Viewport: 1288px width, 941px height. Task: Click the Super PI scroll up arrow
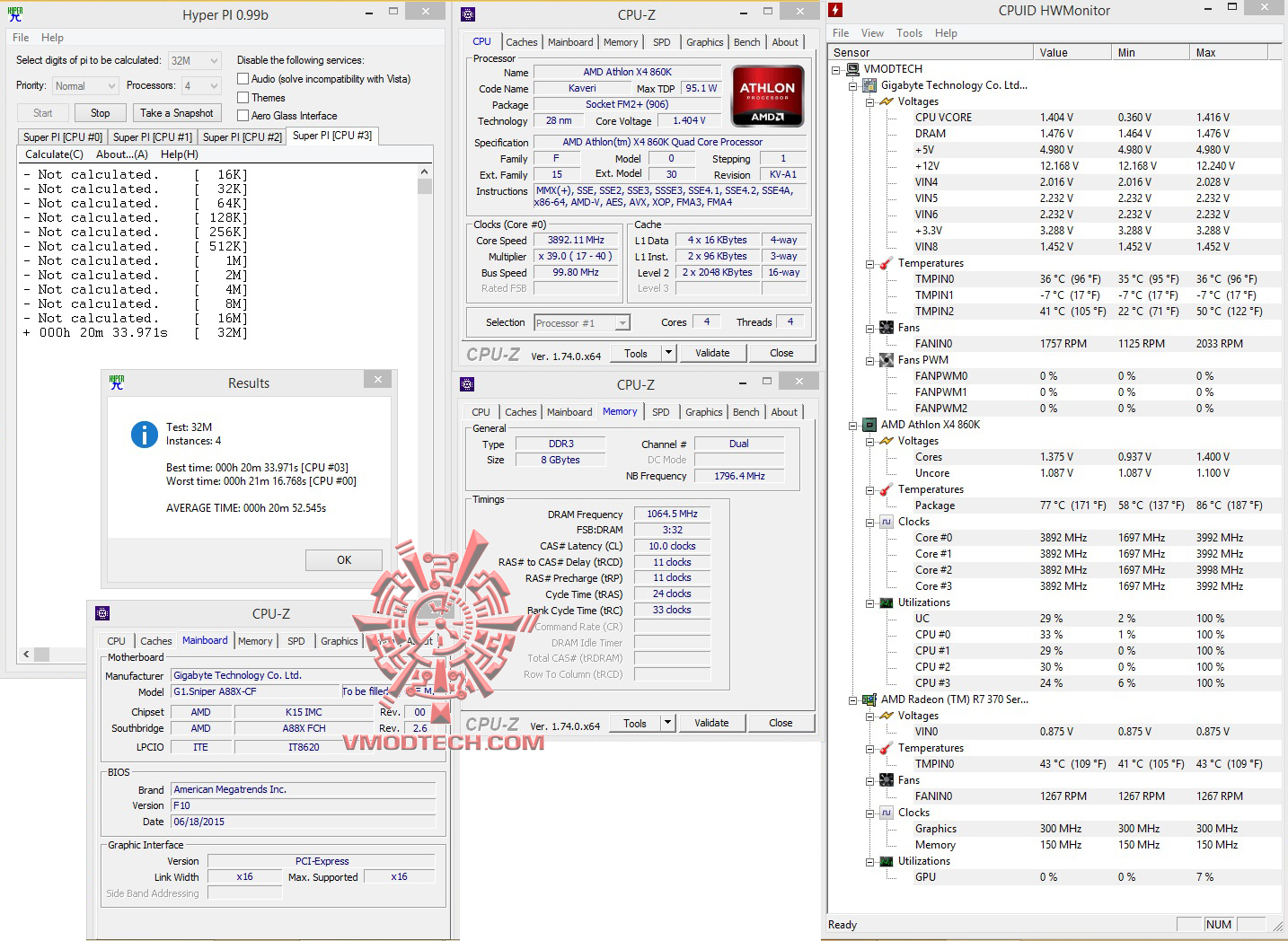pyautogui.click(x=425, y=171)
